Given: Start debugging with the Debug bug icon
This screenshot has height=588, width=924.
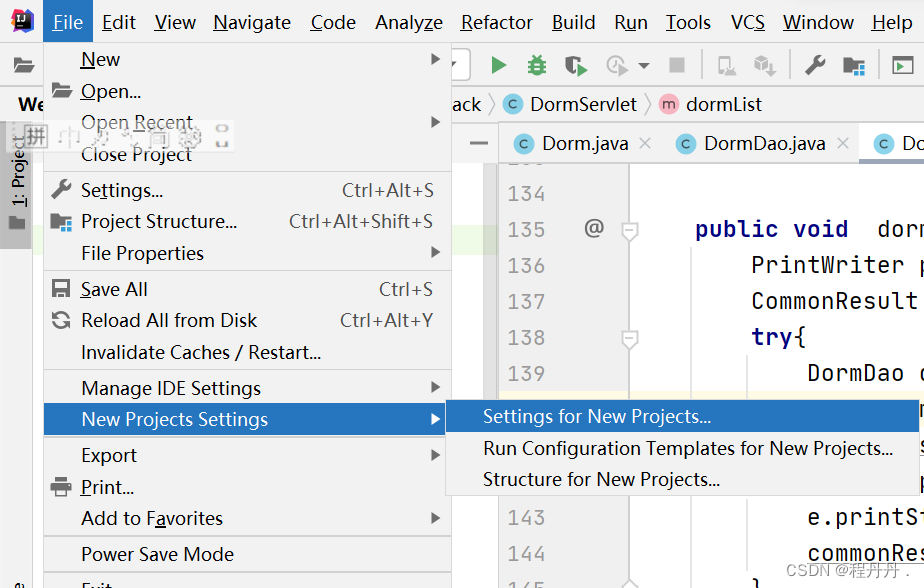Looking at the screenshot, I should [x=537, y=64].
